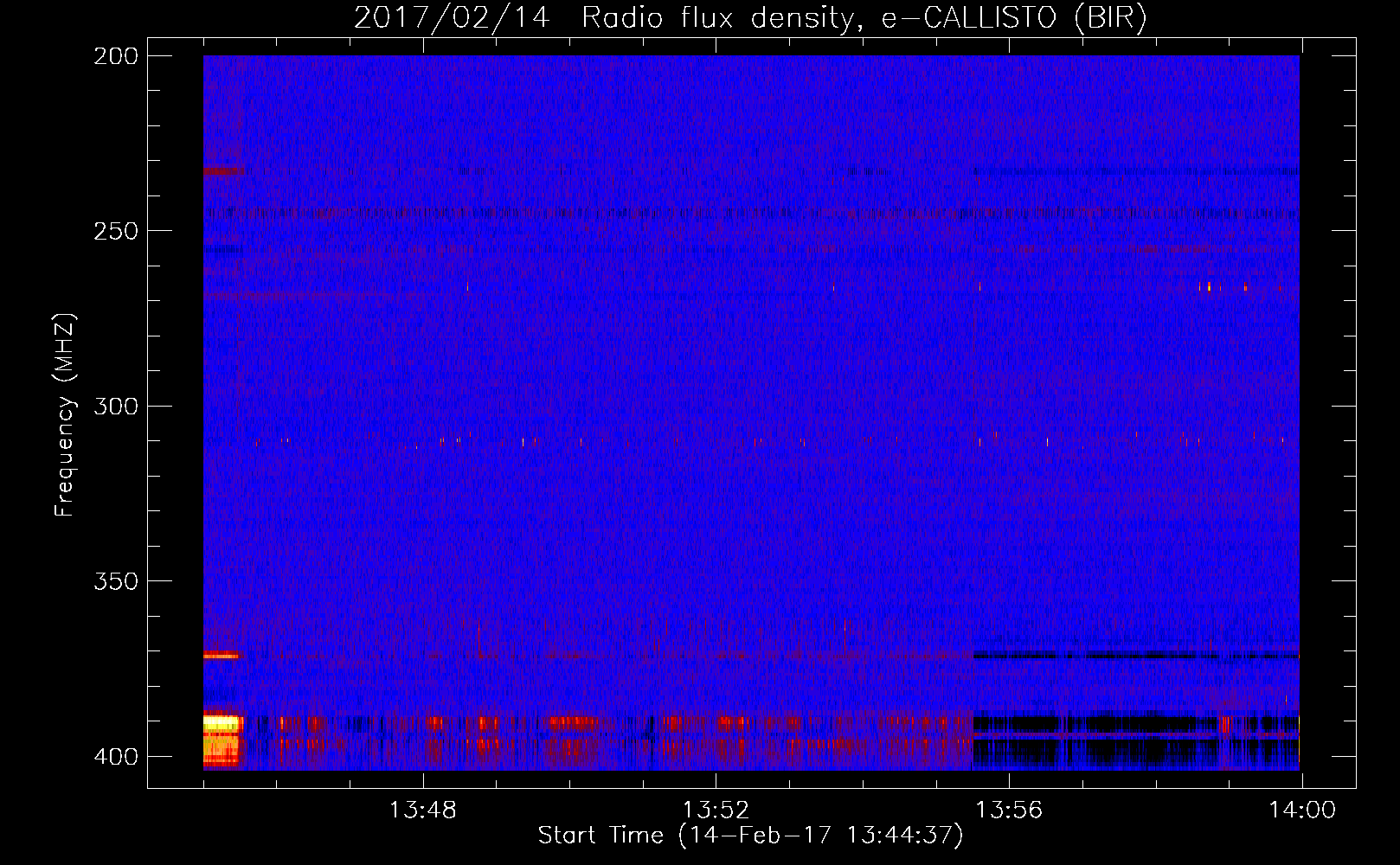1400x865 pixels.
Task: Click the 300 frequency tick label
Action: click(x=115, y=407)
